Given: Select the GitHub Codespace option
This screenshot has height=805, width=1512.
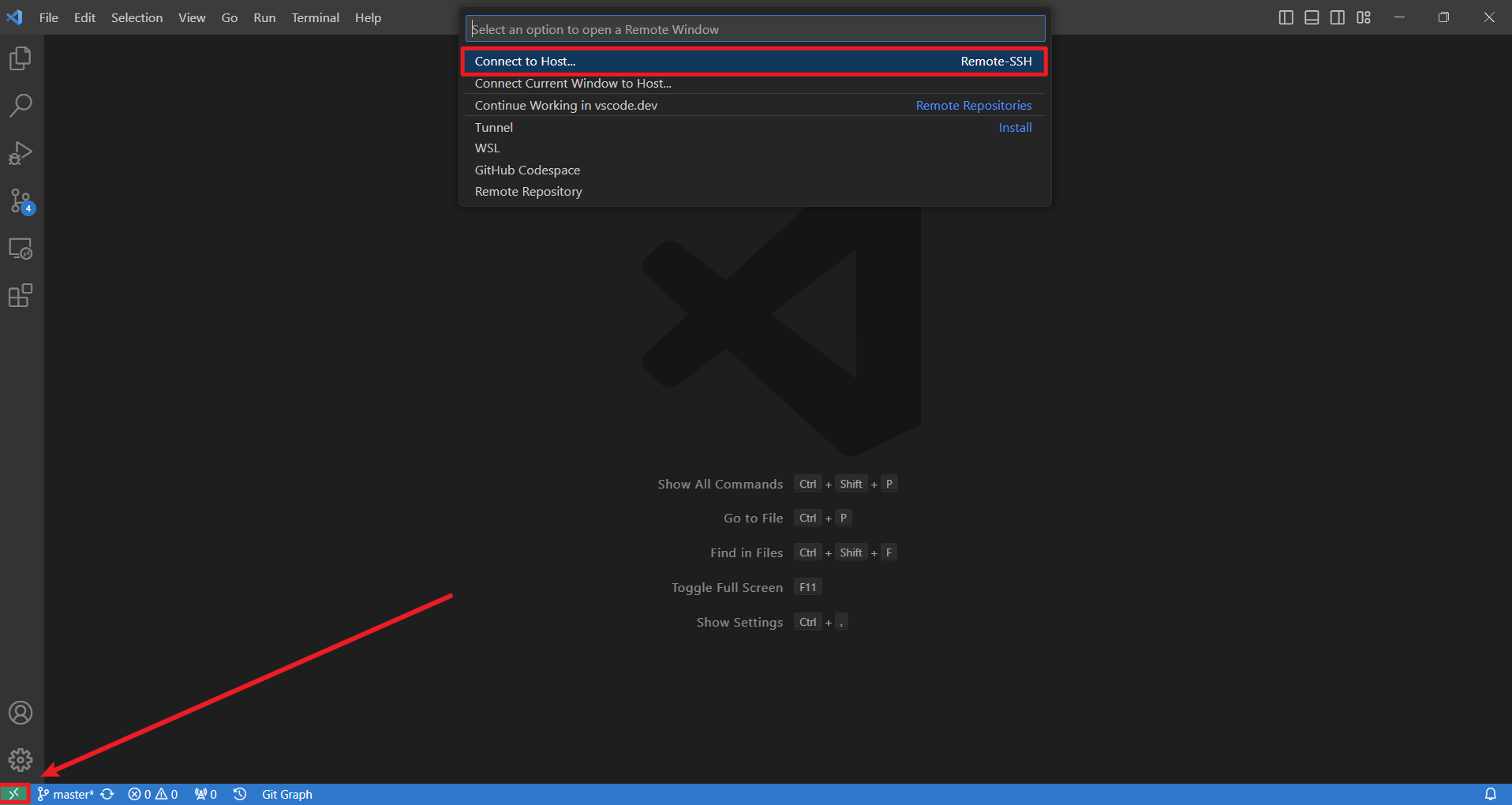Looking at the screenshot, I should pos(754,170).
